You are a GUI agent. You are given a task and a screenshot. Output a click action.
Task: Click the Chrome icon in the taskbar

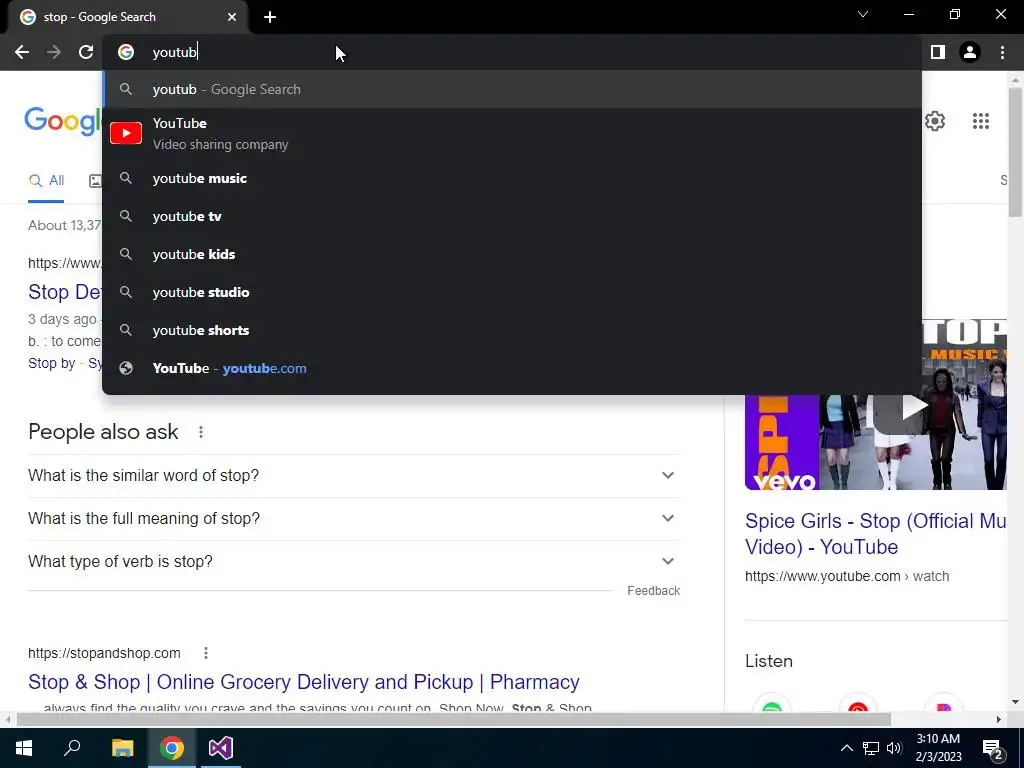coord(172,748)
